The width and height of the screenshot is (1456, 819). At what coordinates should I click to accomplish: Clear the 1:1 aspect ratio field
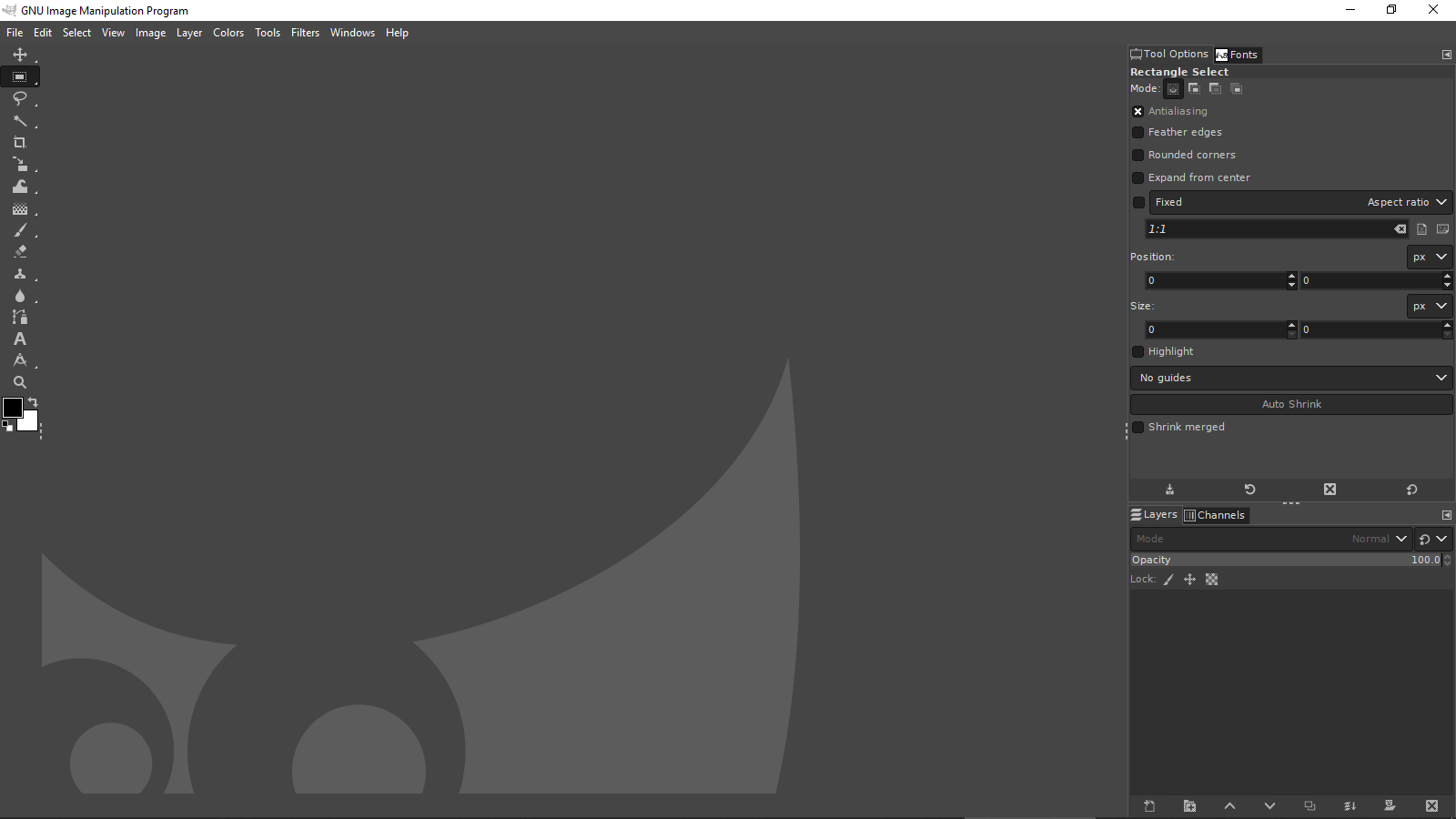[x=1400, y=229]
